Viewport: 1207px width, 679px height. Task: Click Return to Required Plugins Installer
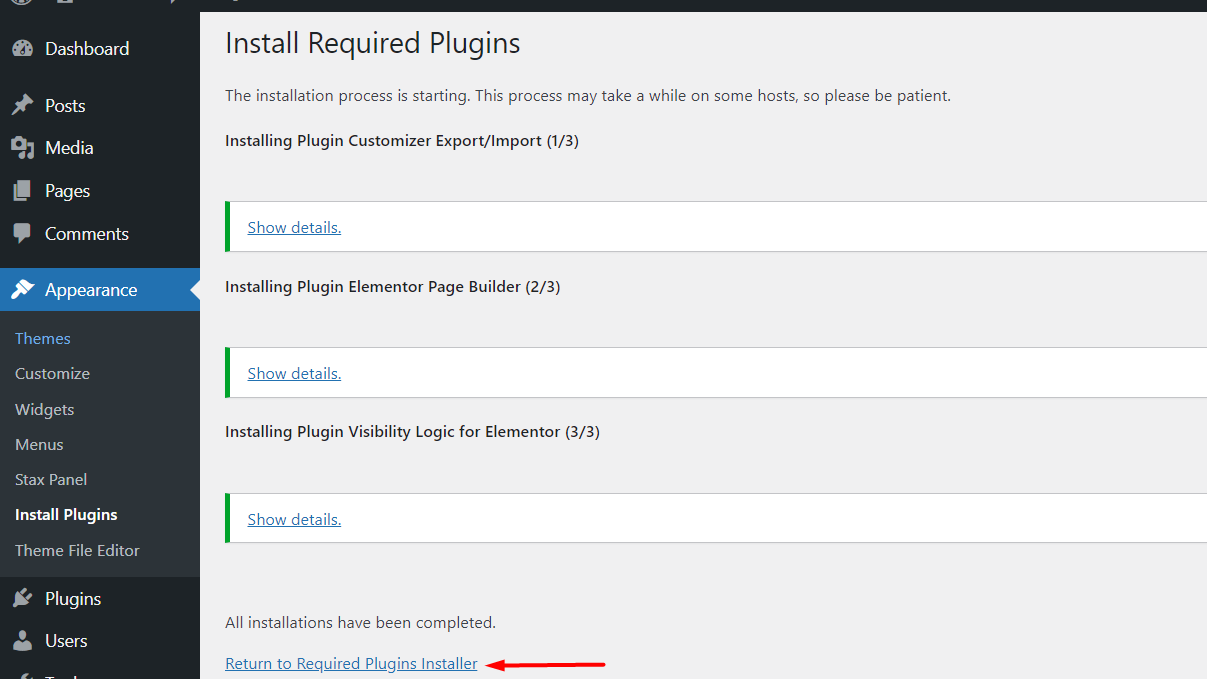pyautogui.click(x=351, y=663)
